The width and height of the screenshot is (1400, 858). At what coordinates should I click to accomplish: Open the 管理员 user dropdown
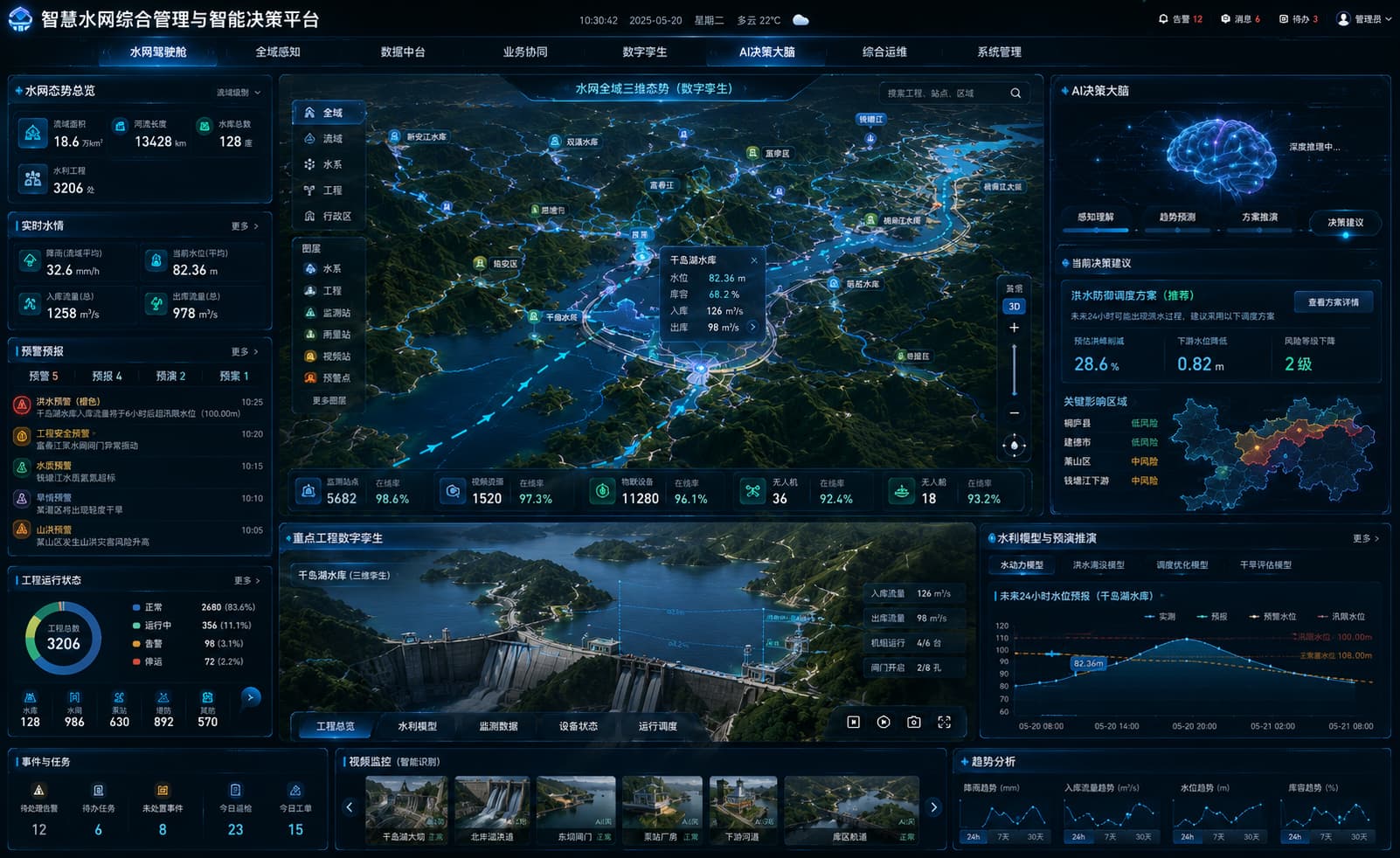tap(1365, 19)
